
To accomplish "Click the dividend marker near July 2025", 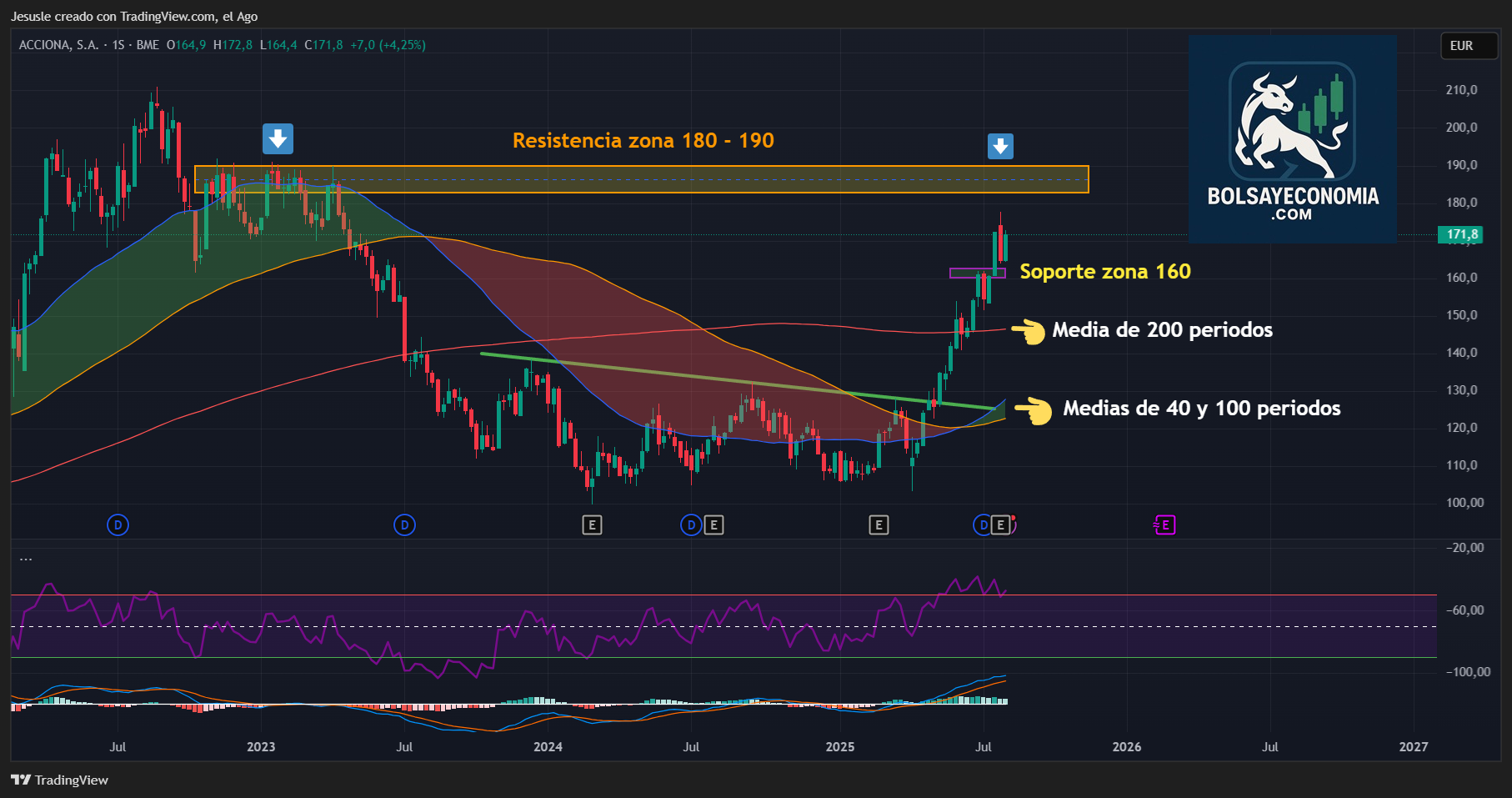I will point(984,524).
